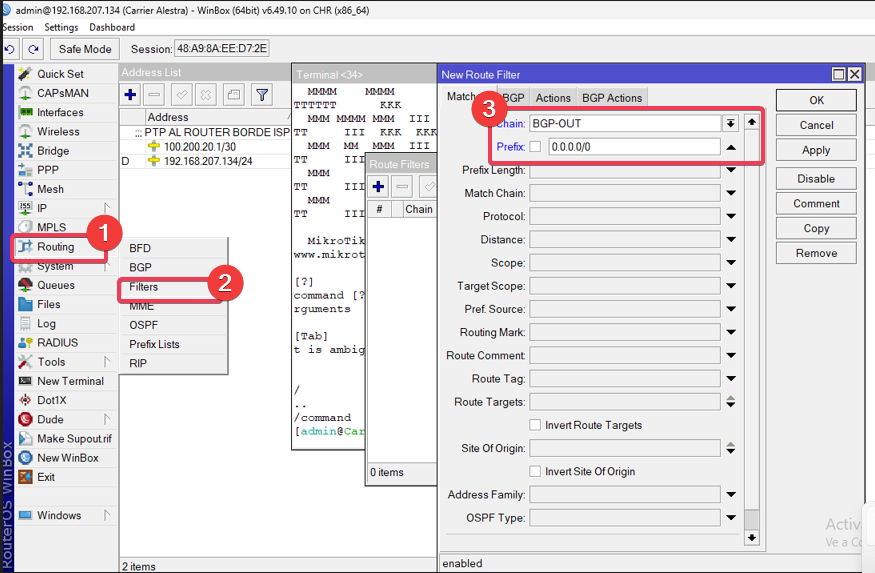Open New Terminal from sidebar

(70, 381)
